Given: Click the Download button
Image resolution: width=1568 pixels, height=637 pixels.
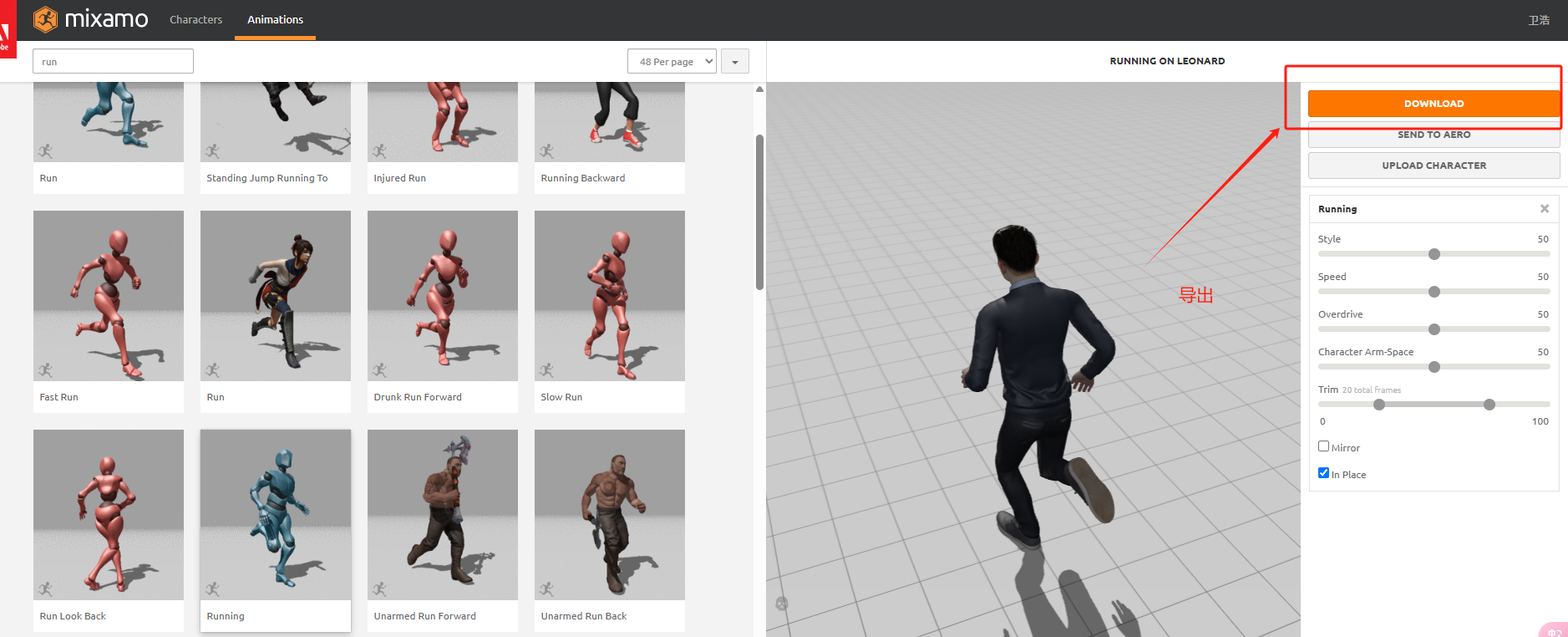Looking at the screenshot, I should click(x=1434, y=104).
